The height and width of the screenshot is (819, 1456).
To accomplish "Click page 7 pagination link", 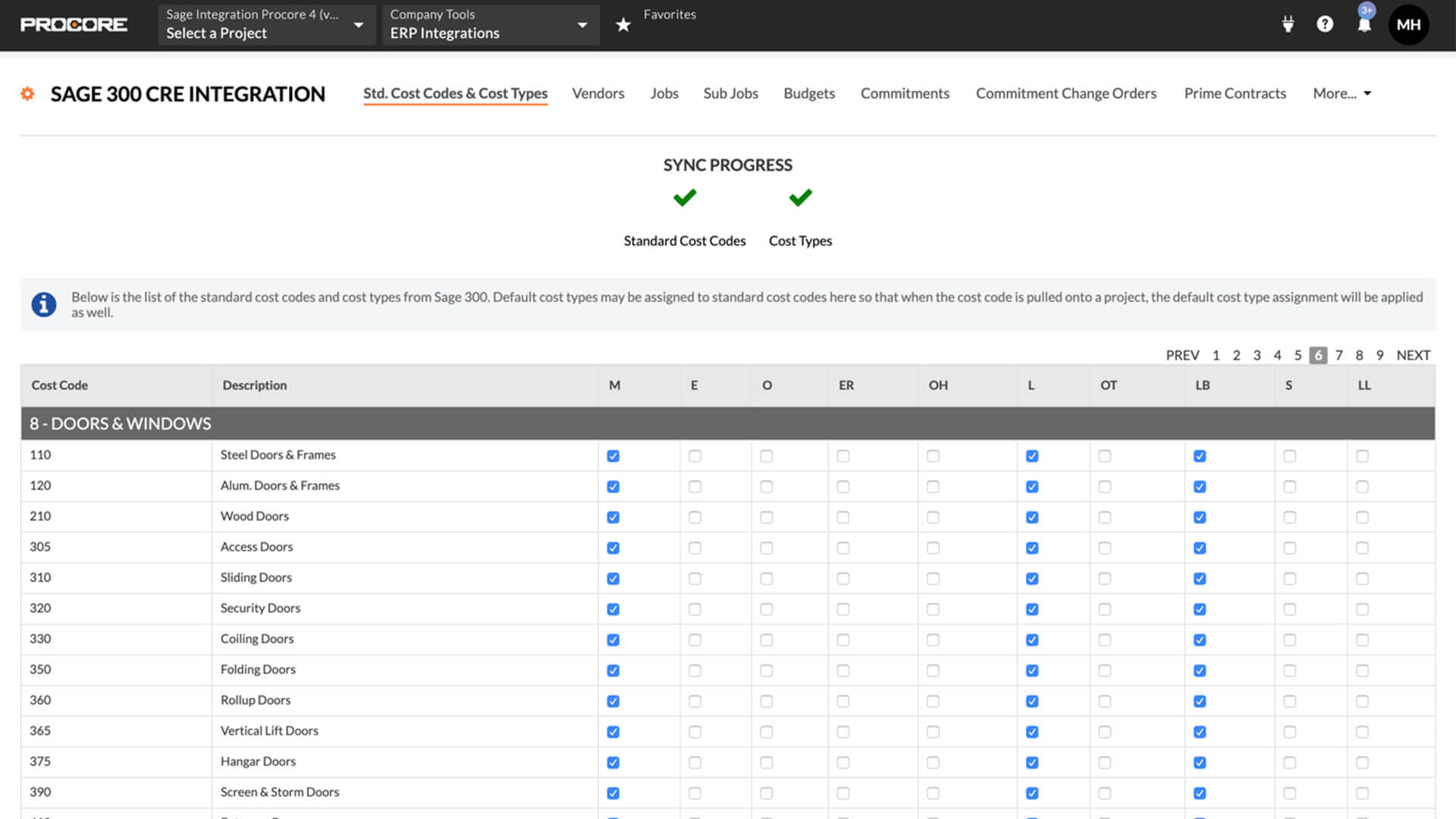I will tap(1339, 354).
